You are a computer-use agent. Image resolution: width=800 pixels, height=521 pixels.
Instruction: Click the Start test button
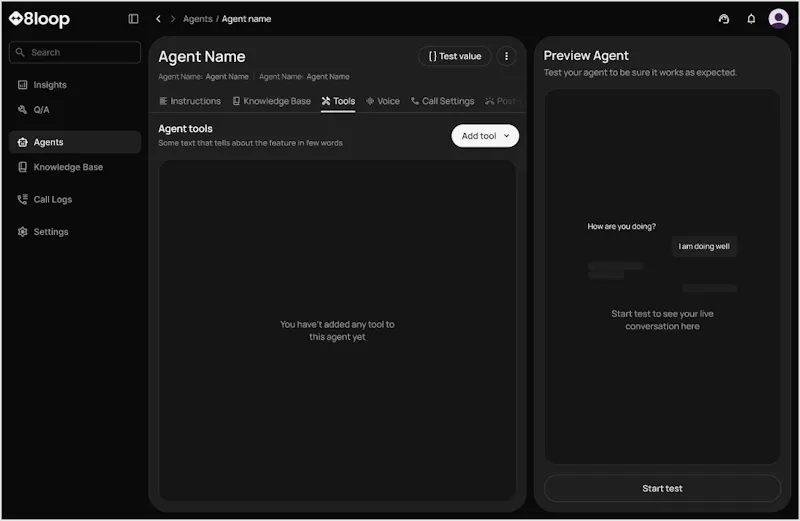coord(662,488)
